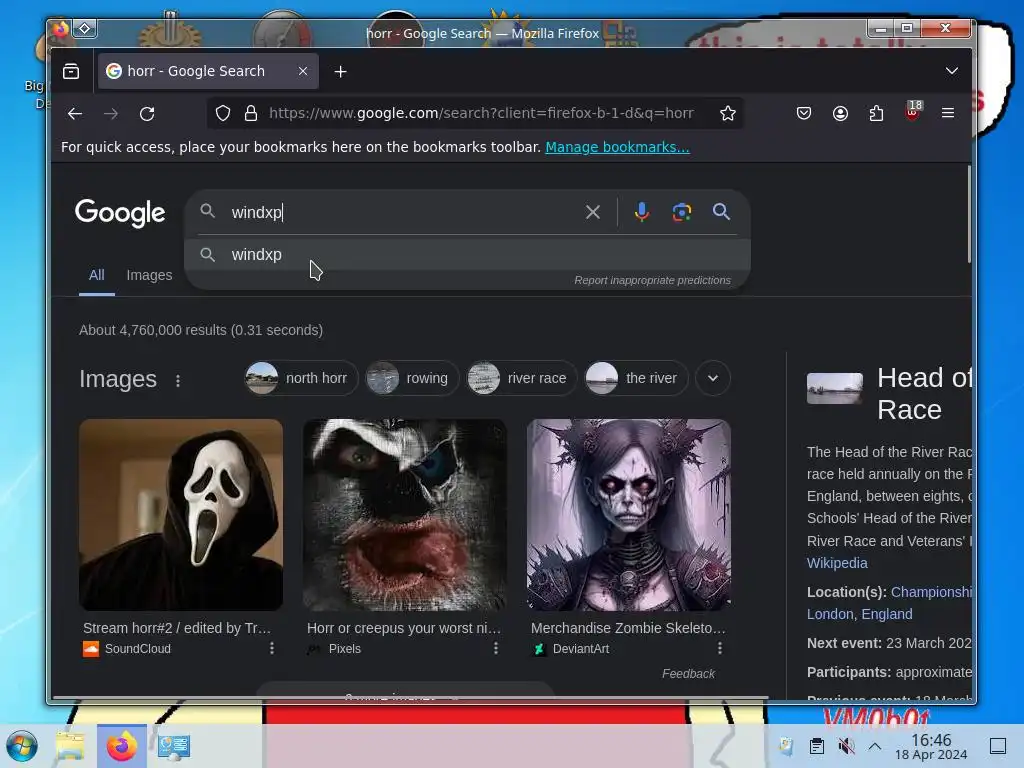Select the windxp search suggestion
The height and width of the screenshot is (768, 1024).
click(x=467, y=255)
